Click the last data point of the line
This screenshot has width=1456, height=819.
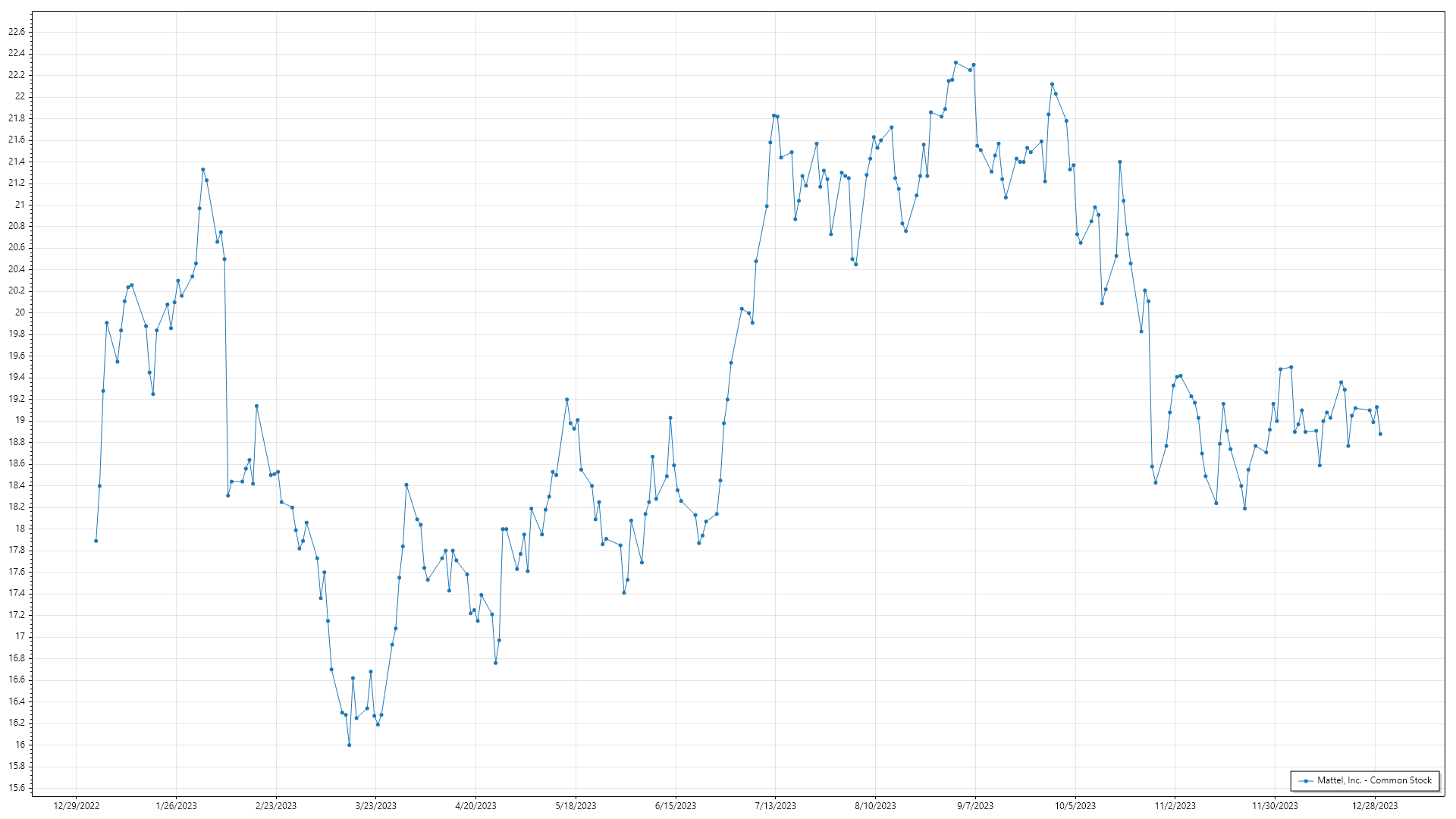[1380, 435]
